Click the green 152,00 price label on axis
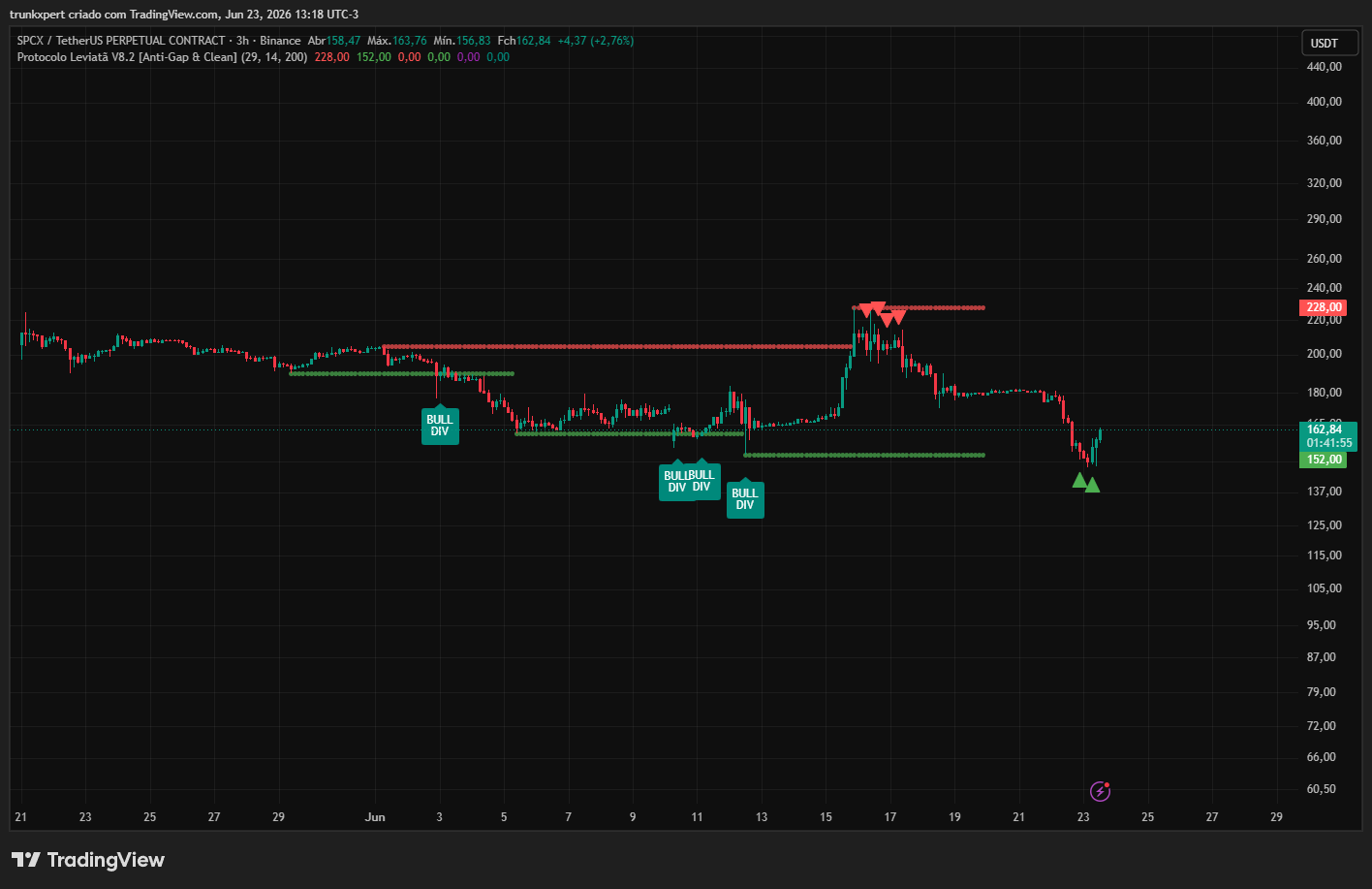Image resolution: width=1372 pixels, height=889 pixels. (x=1323, y=460)
